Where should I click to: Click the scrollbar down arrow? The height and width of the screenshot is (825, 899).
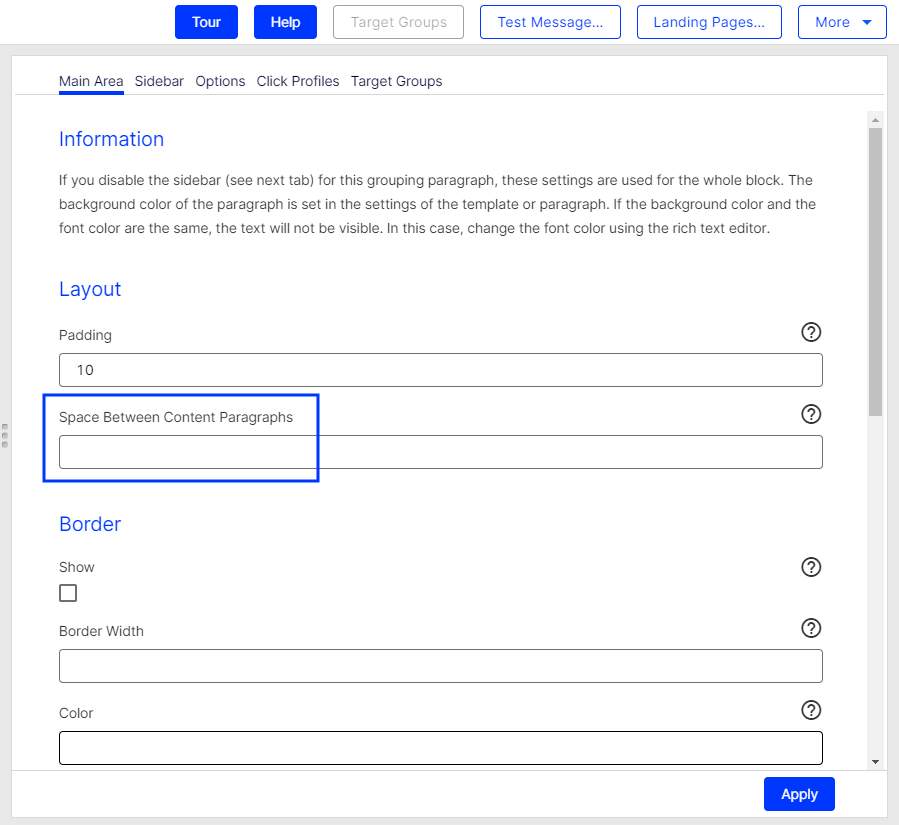tap(874, 763)
